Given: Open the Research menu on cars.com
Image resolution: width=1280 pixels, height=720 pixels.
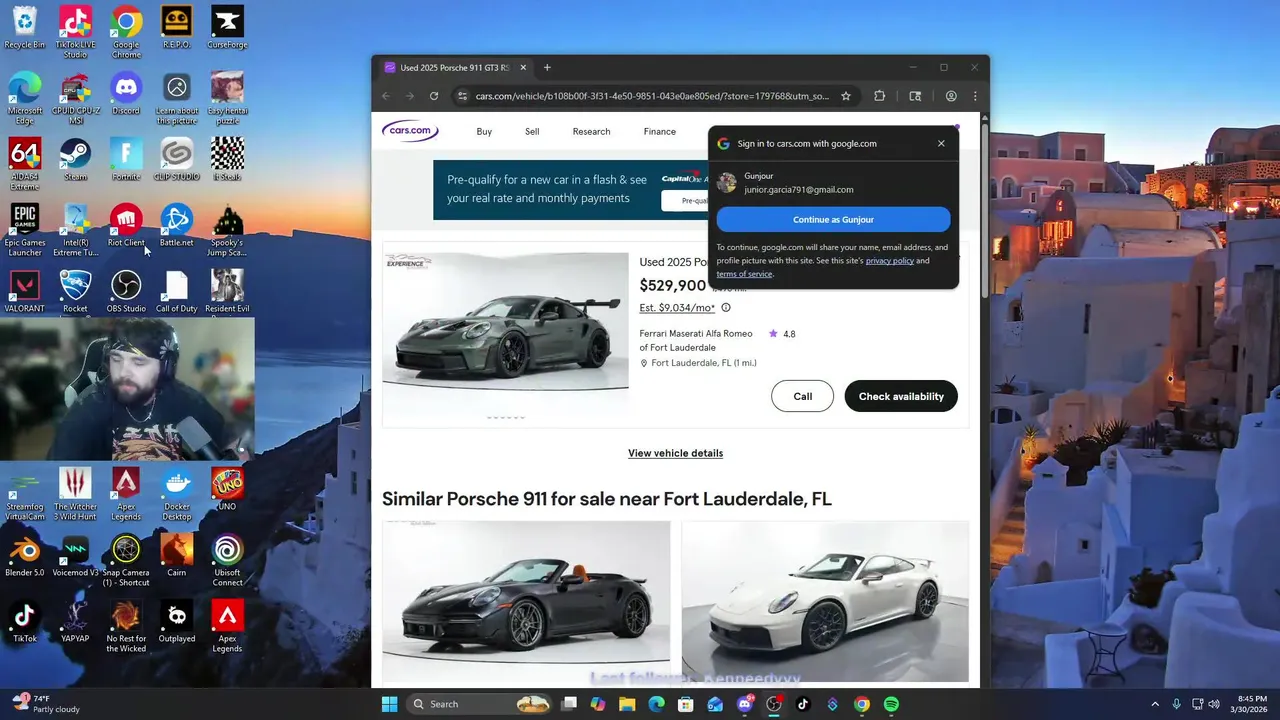Looking at the screenshot, I should (591, 131).
